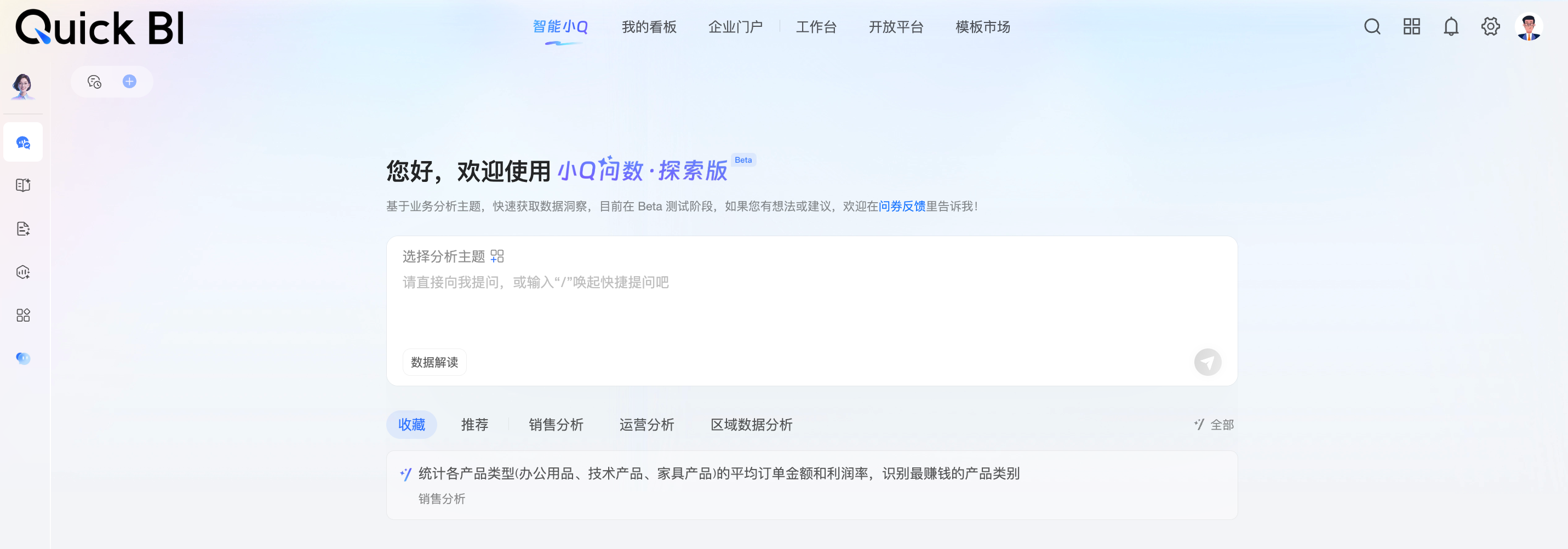Click the blue bubble icon in sidebar
The image size is (1568, 549).
pyautogui.click(x=23, y=358)
